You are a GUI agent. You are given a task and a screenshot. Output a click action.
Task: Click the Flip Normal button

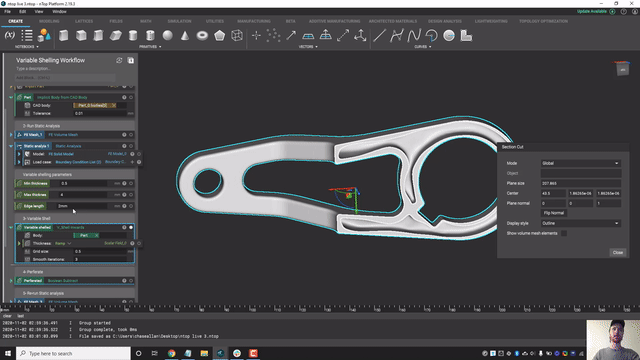553,213
